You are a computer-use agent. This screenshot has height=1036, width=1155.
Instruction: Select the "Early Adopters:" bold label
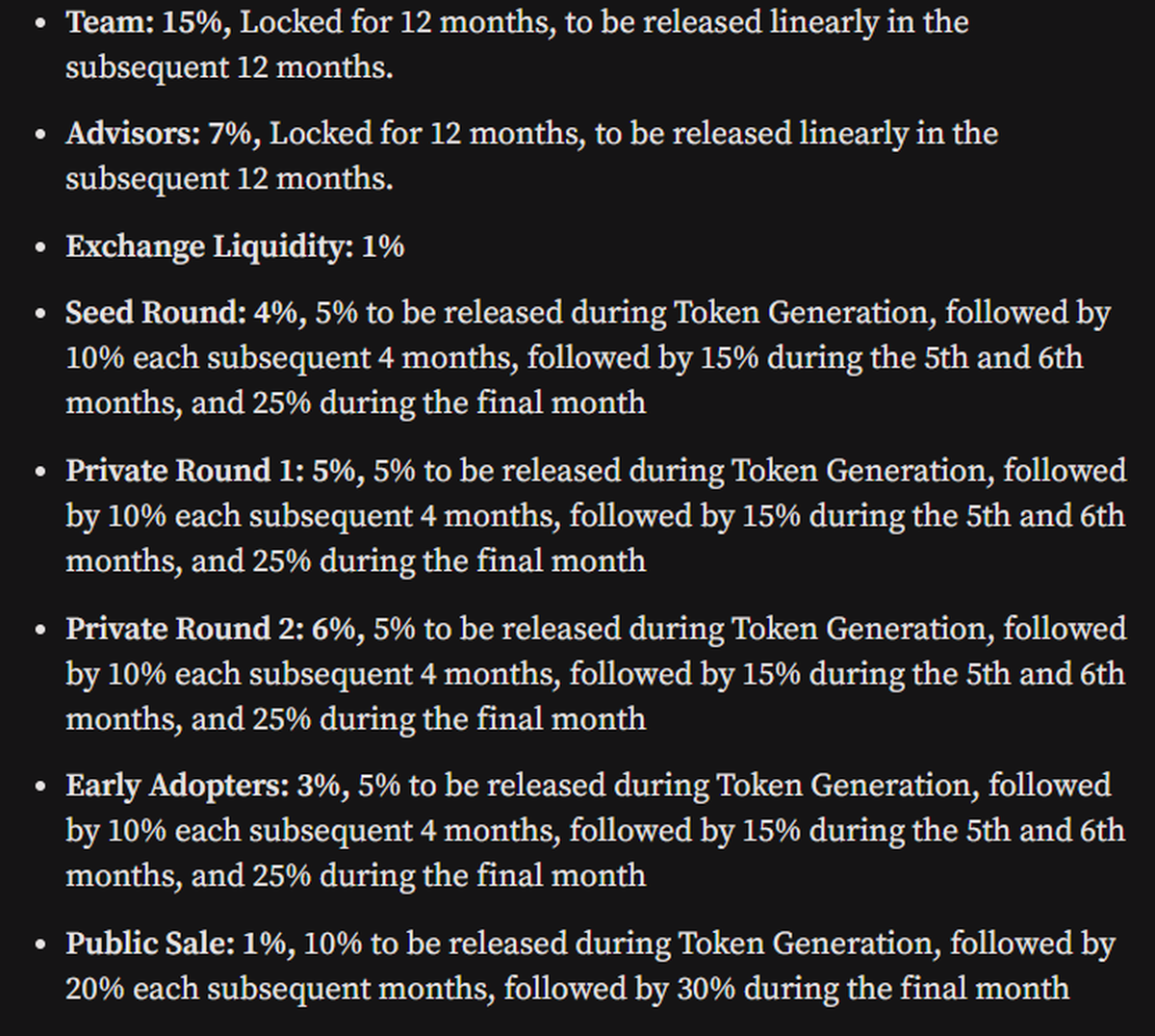(177, 786)
